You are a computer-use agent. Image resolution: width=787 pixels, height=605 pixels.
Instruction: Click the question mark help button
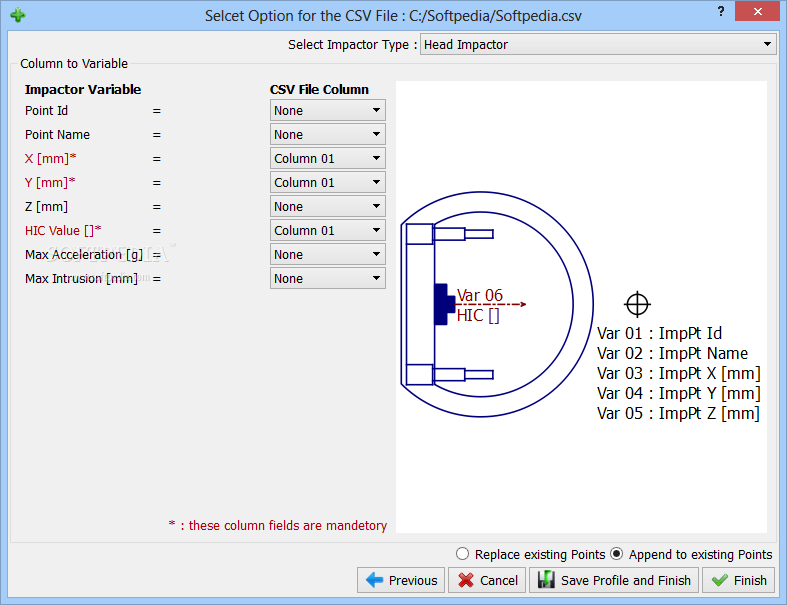coord(721,11)
